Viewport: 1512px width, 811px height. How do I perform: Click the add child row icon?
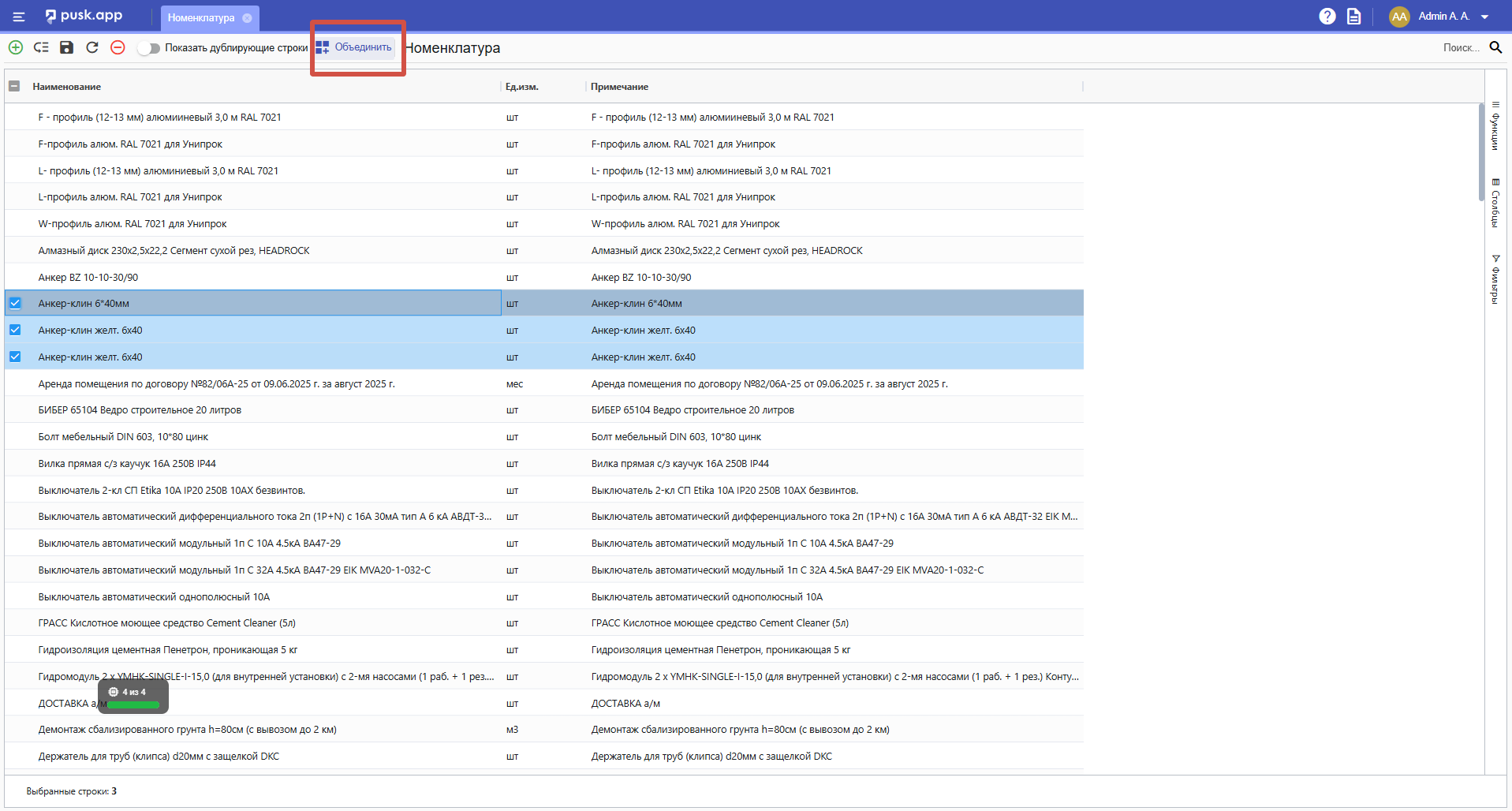[41, 47]
